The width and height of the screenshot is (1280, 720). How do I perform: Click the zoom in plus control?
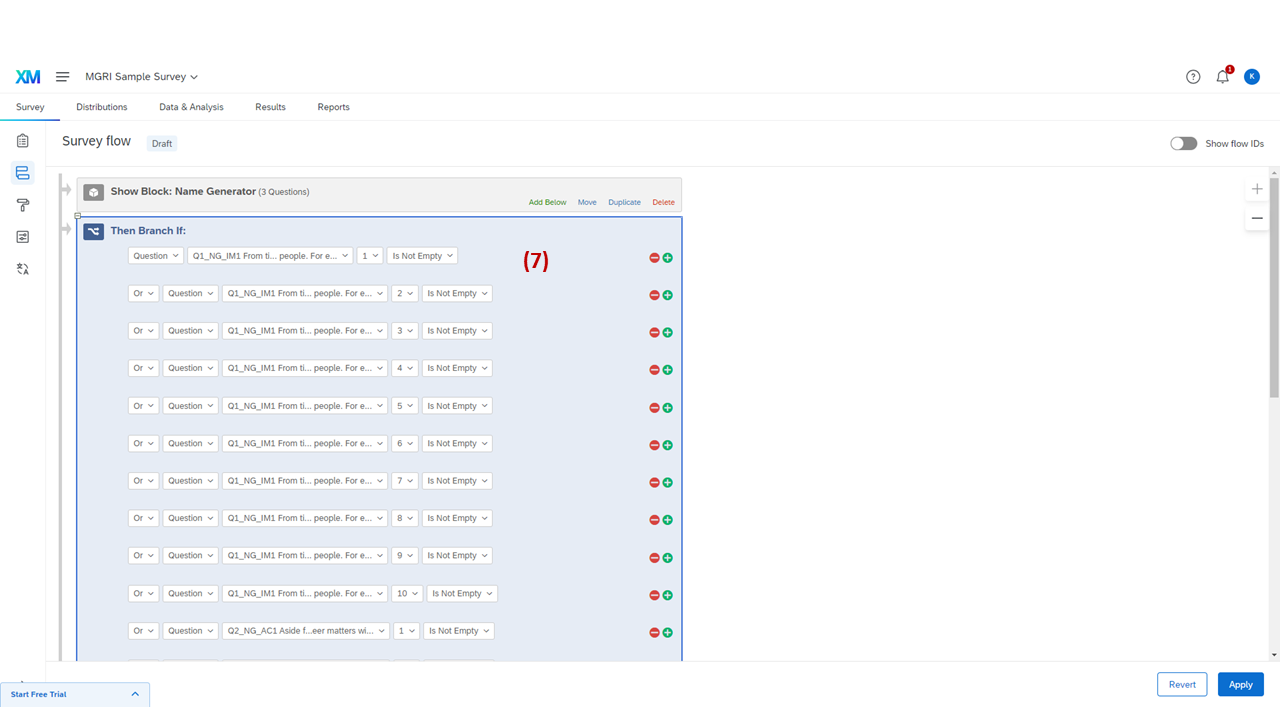1257,188
